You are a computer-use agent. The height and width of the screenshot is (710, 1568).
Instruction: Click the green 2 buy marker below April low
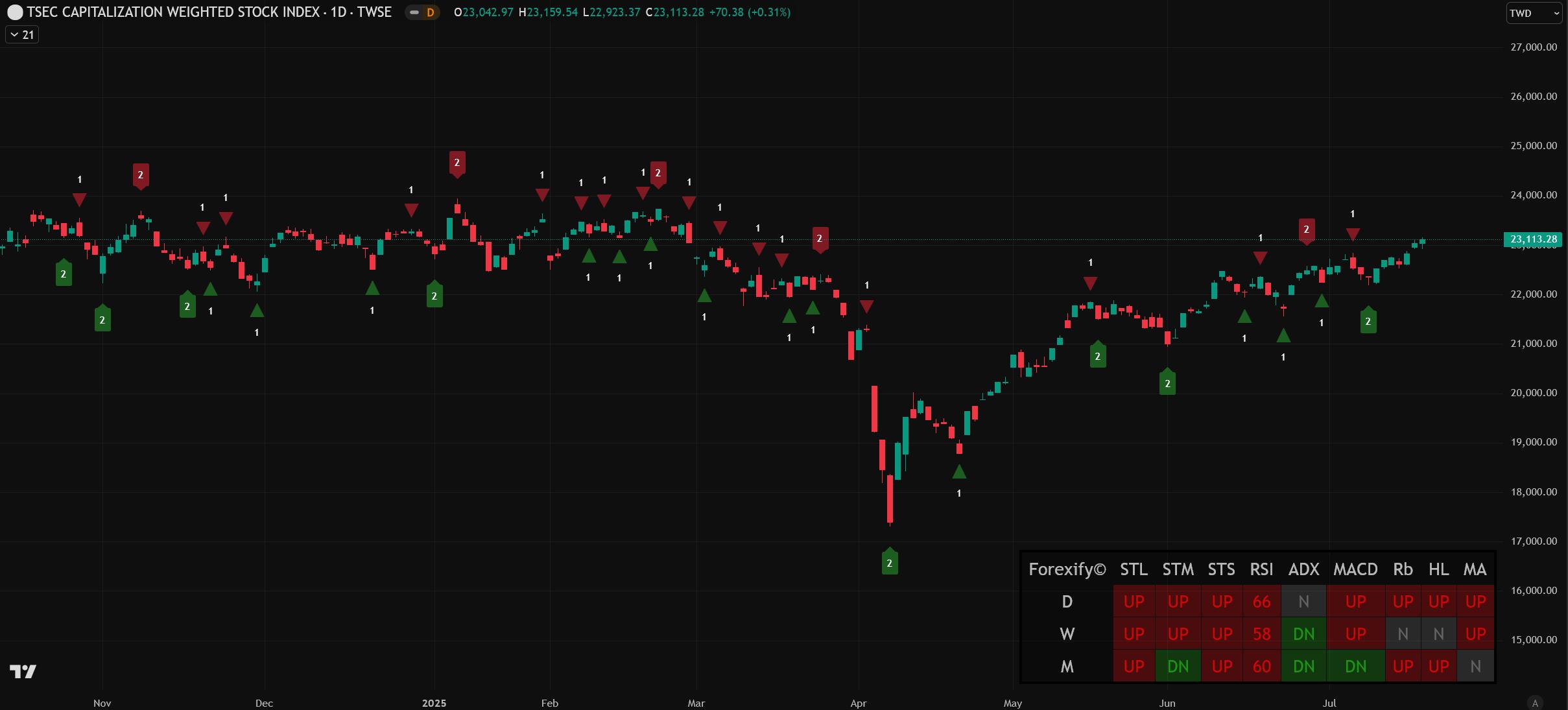pos(890,562)
